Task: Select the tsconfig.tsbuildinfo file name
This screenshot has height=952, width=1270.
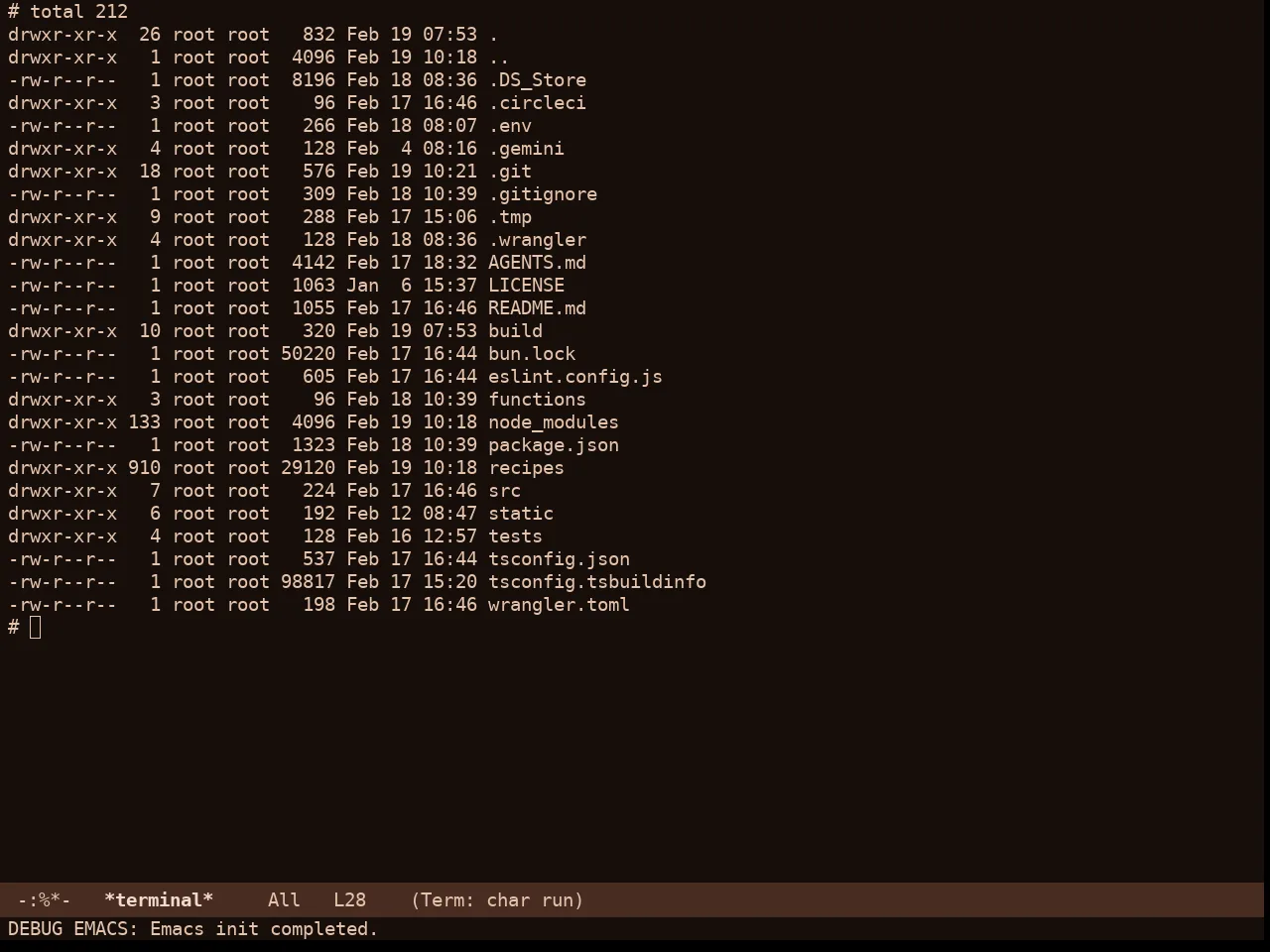Action: [597, 582]
